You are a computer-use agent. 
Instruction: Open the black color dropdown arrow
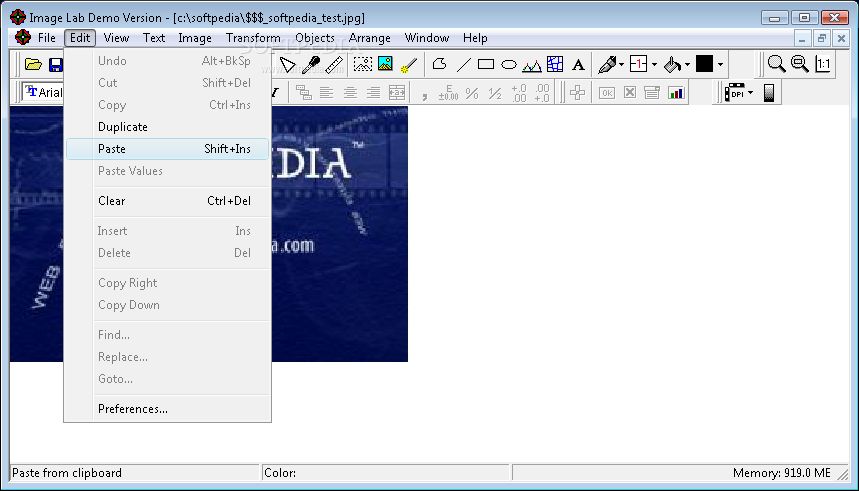pos(720,65)
